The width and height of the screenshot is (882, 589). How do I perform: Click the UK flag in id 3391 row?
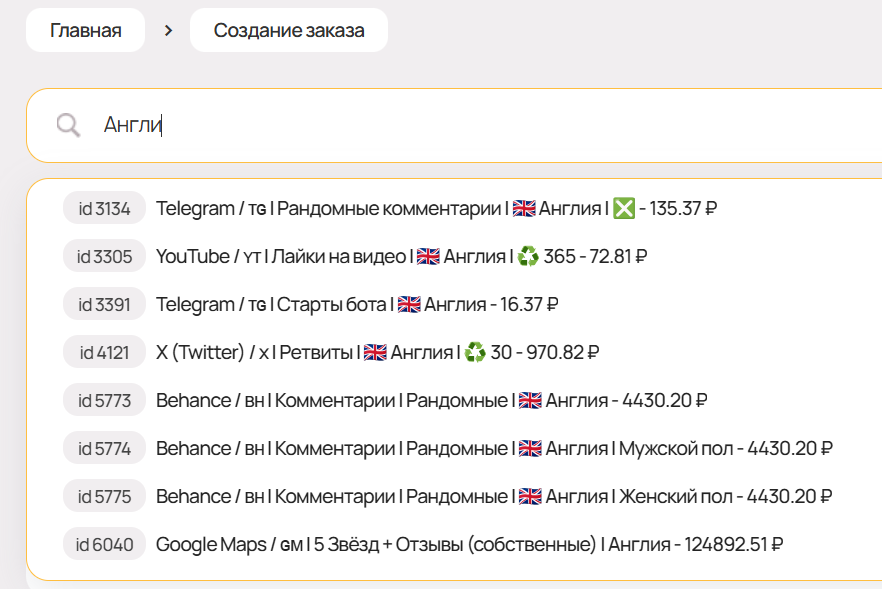click(x=409, y=305)
